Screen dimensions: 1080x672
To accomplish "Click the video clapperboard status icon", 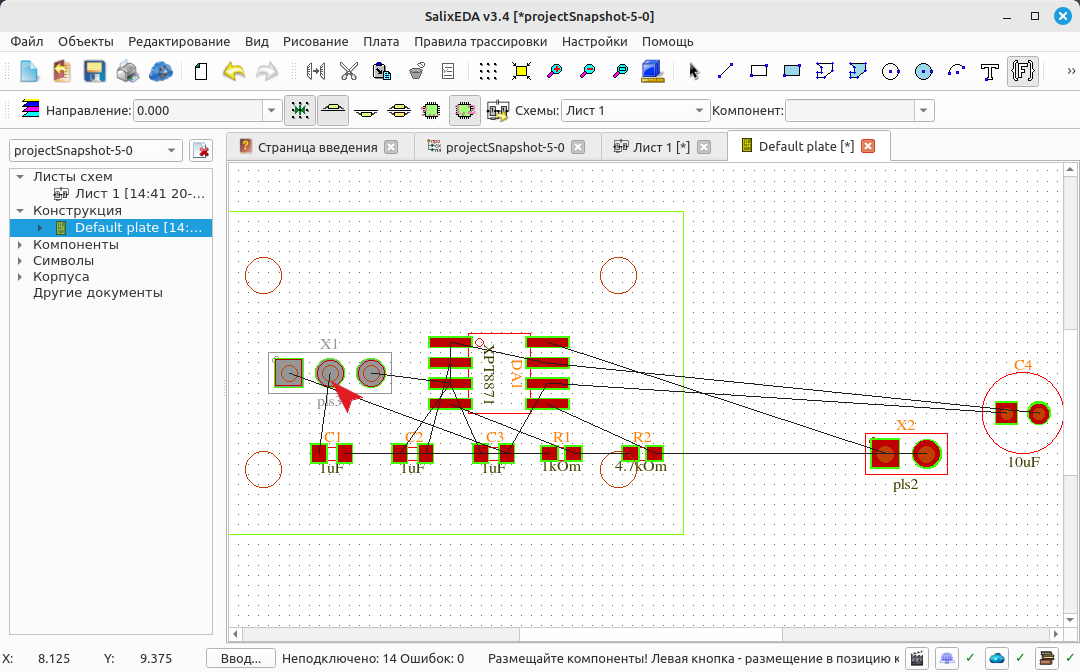I will point(916,659).
